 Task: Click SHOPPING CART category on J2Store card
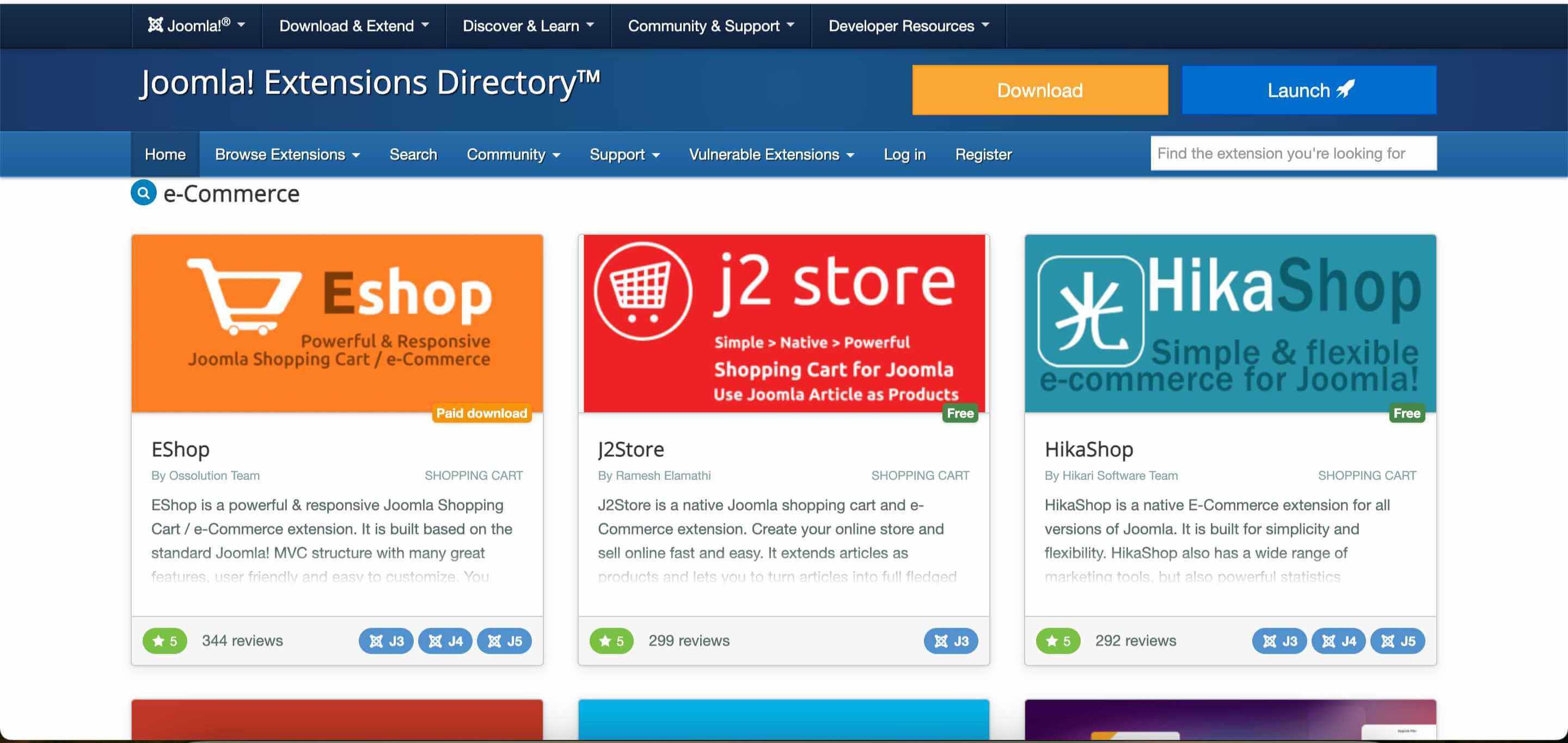pyautogui.click(x=920, y=476)
